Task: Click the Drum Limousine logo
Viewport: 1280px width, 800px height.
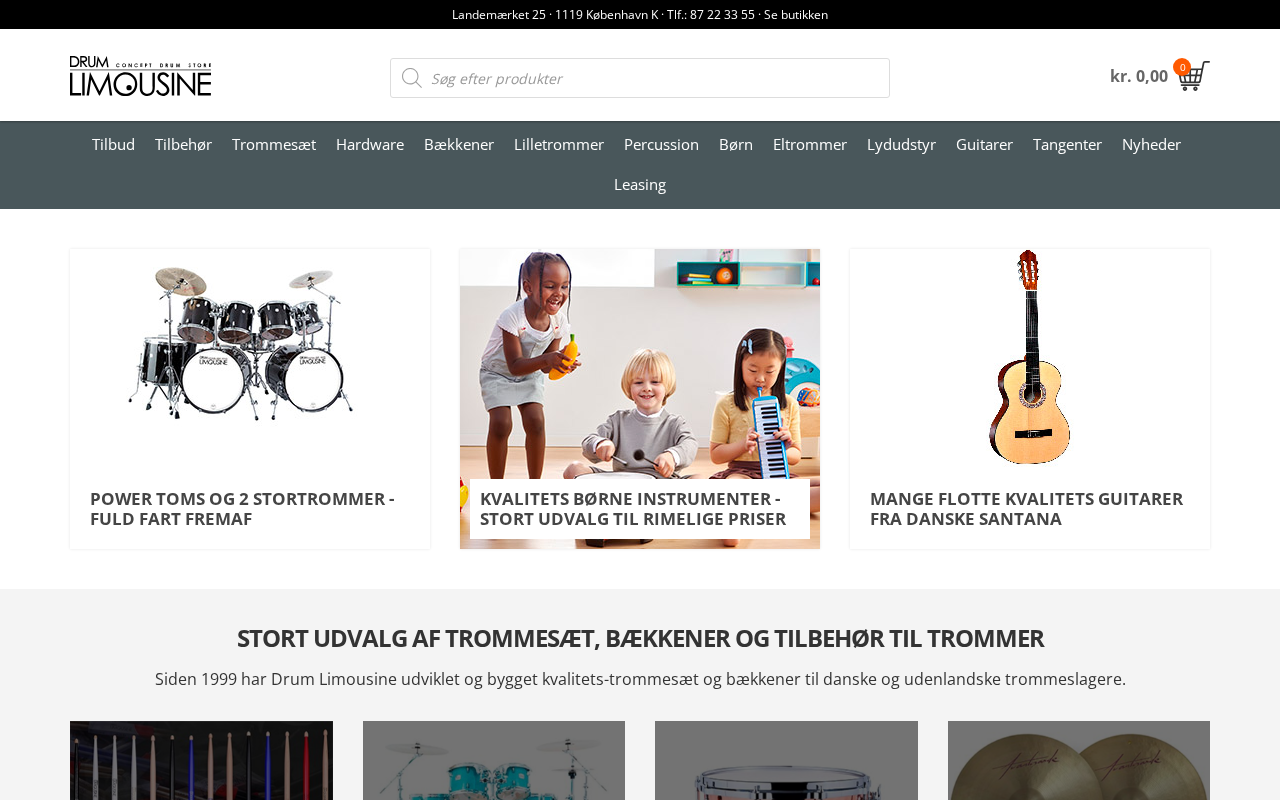Action: [x=141, y=76]
